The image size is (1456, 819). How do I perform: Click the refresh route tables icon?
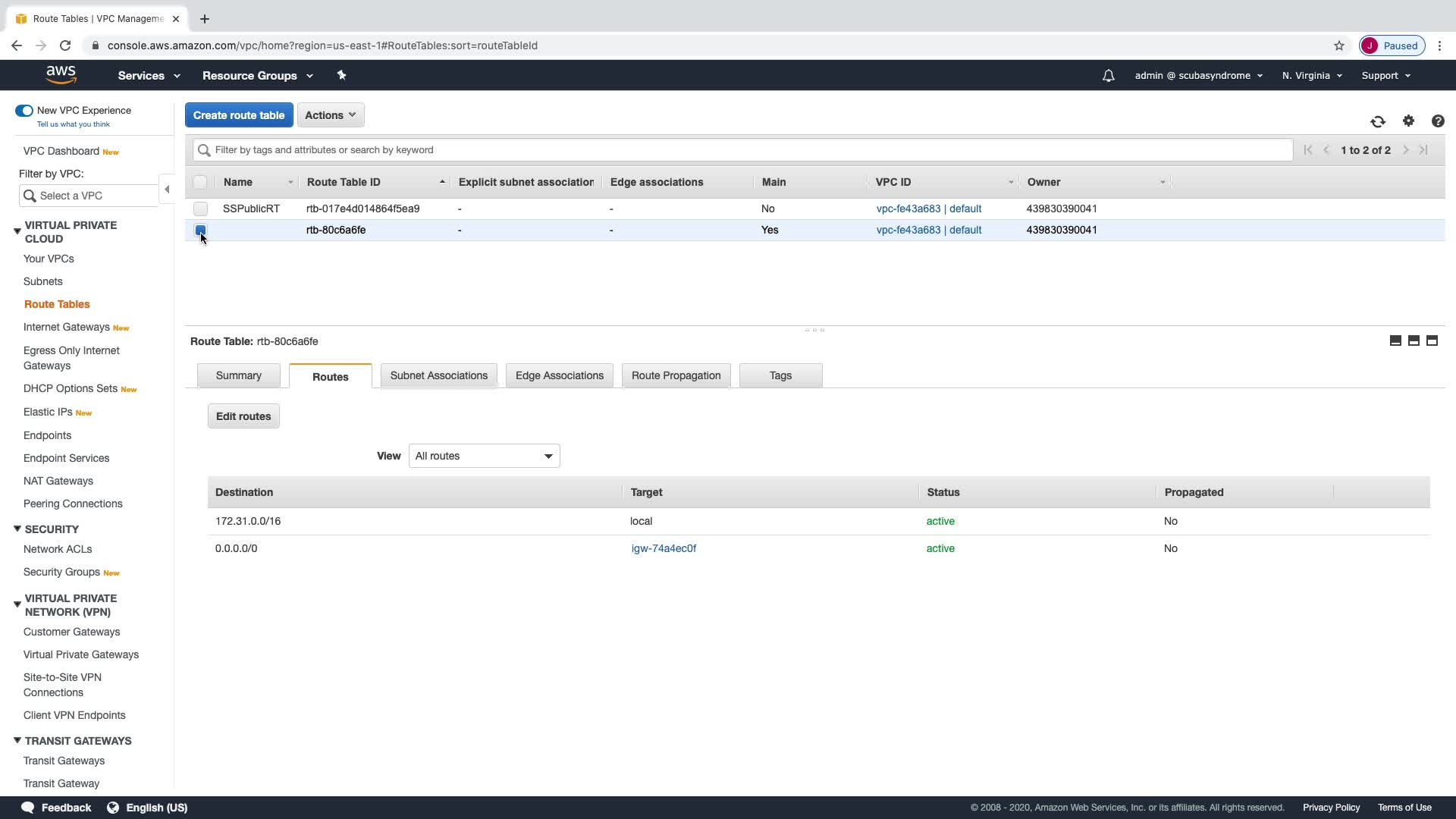click(1378, 121)
